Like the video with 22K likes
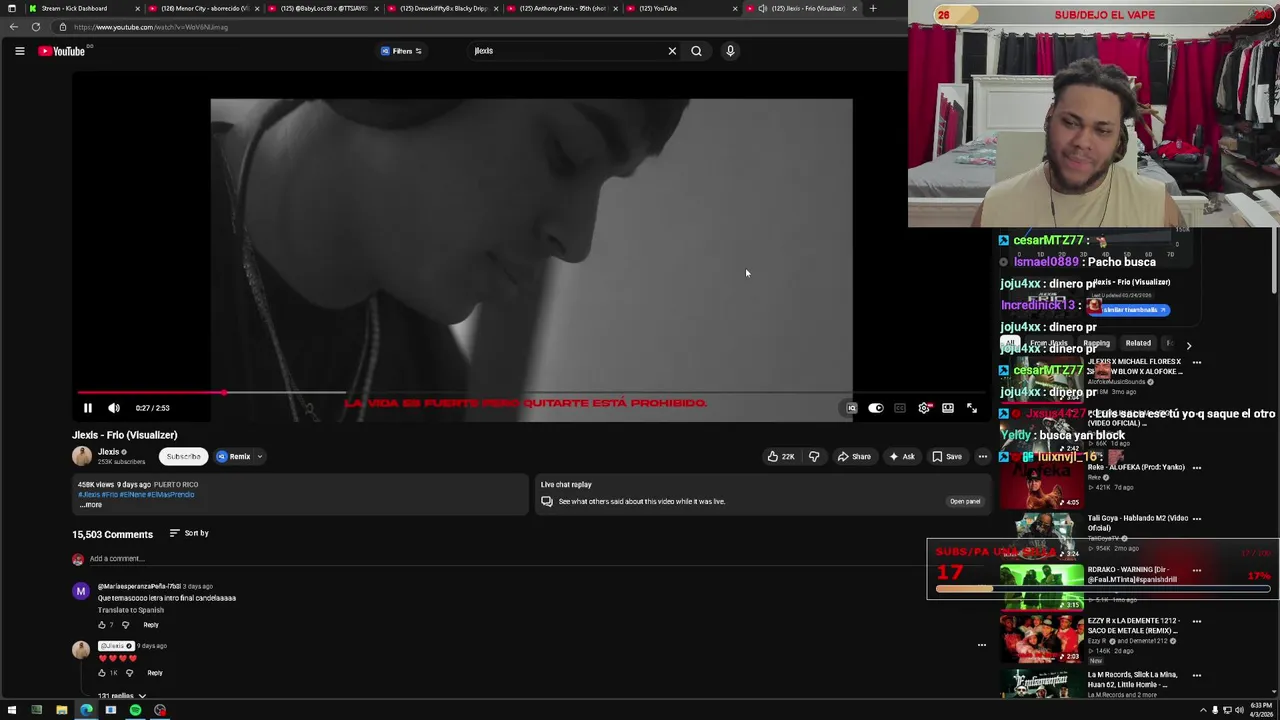The width and height of the screenshot is (1280, 720). tap(781, 456)
